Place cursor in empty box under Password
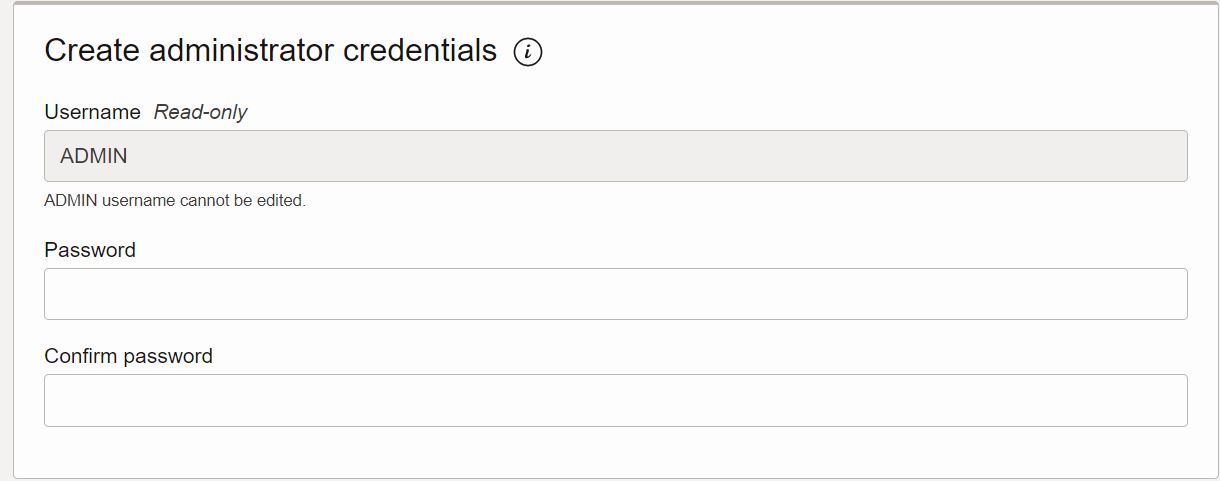The image size is (1220, 481). (616, 294)
